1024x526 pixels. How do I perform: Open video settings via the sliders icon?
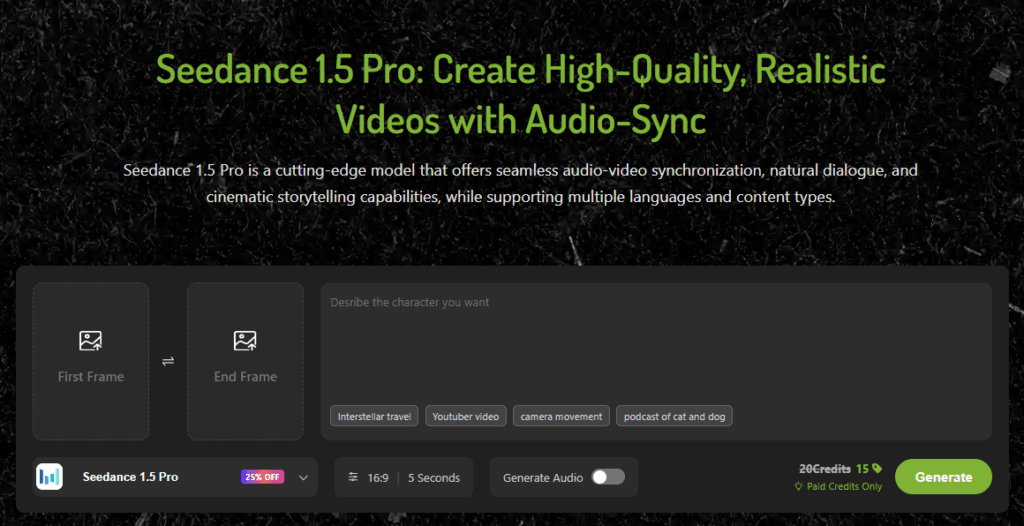(352, 478)
